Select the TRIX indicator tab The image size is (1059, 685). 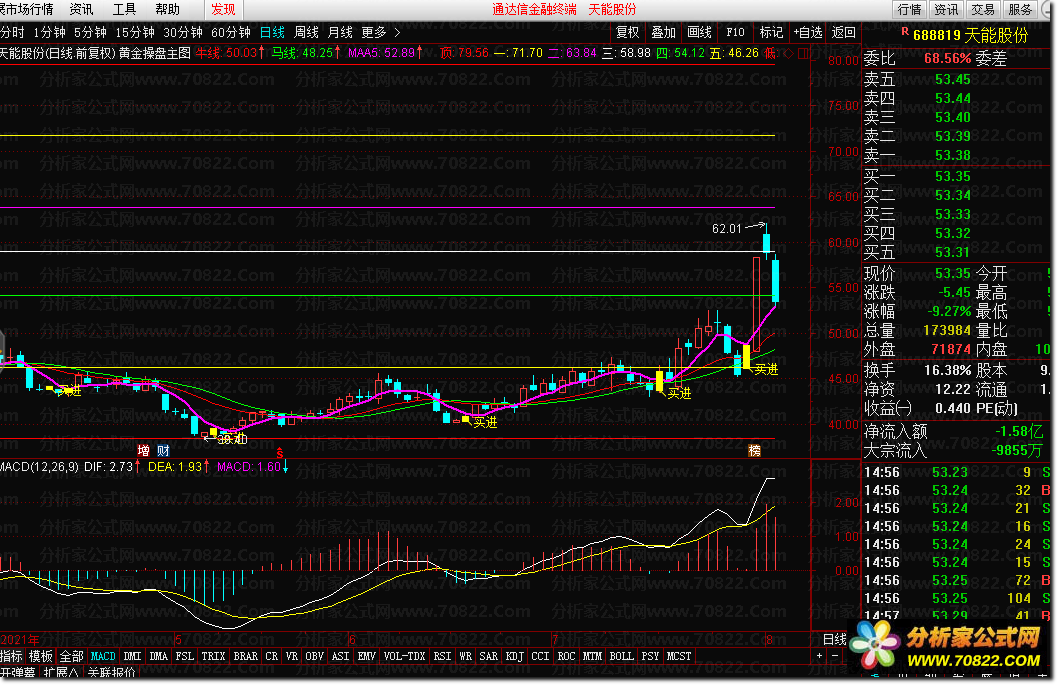tap(213, 656)
